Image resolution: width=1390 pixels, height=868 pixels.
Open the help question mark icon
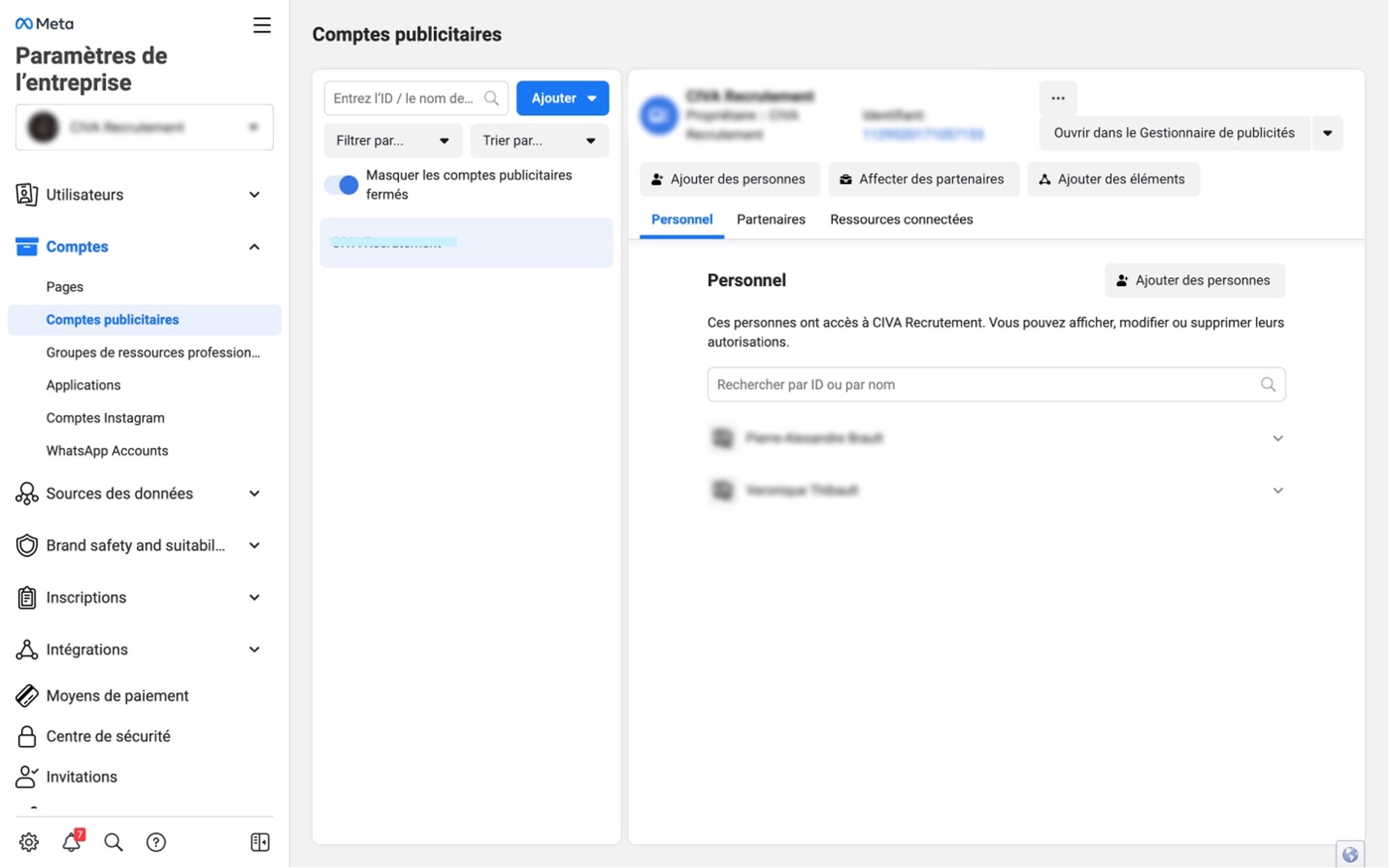(156, 842)
